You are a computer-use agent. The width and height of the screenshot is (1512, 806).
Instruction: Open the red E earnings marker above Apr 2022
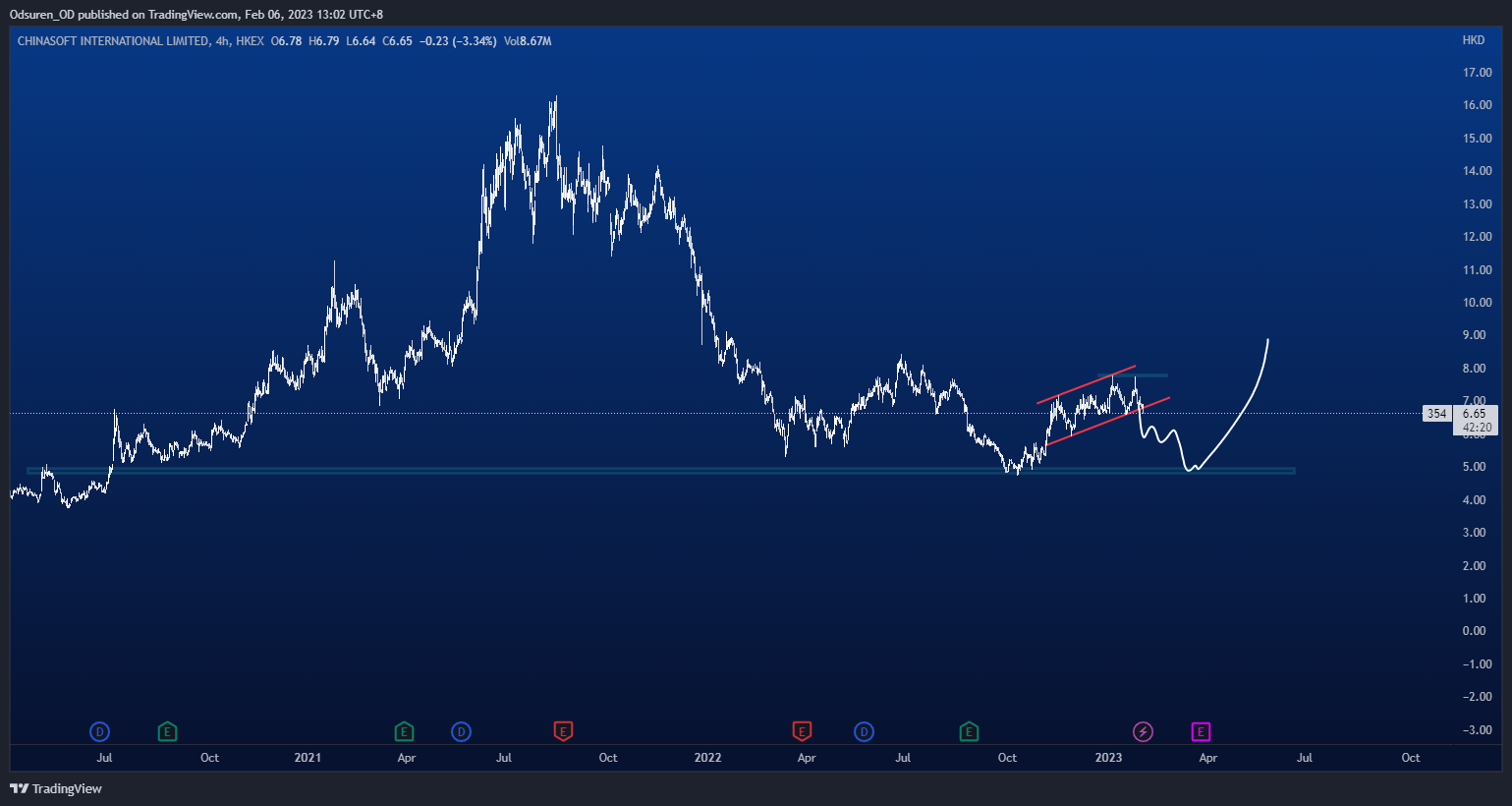pyautogui.click(x=802, y=731)
